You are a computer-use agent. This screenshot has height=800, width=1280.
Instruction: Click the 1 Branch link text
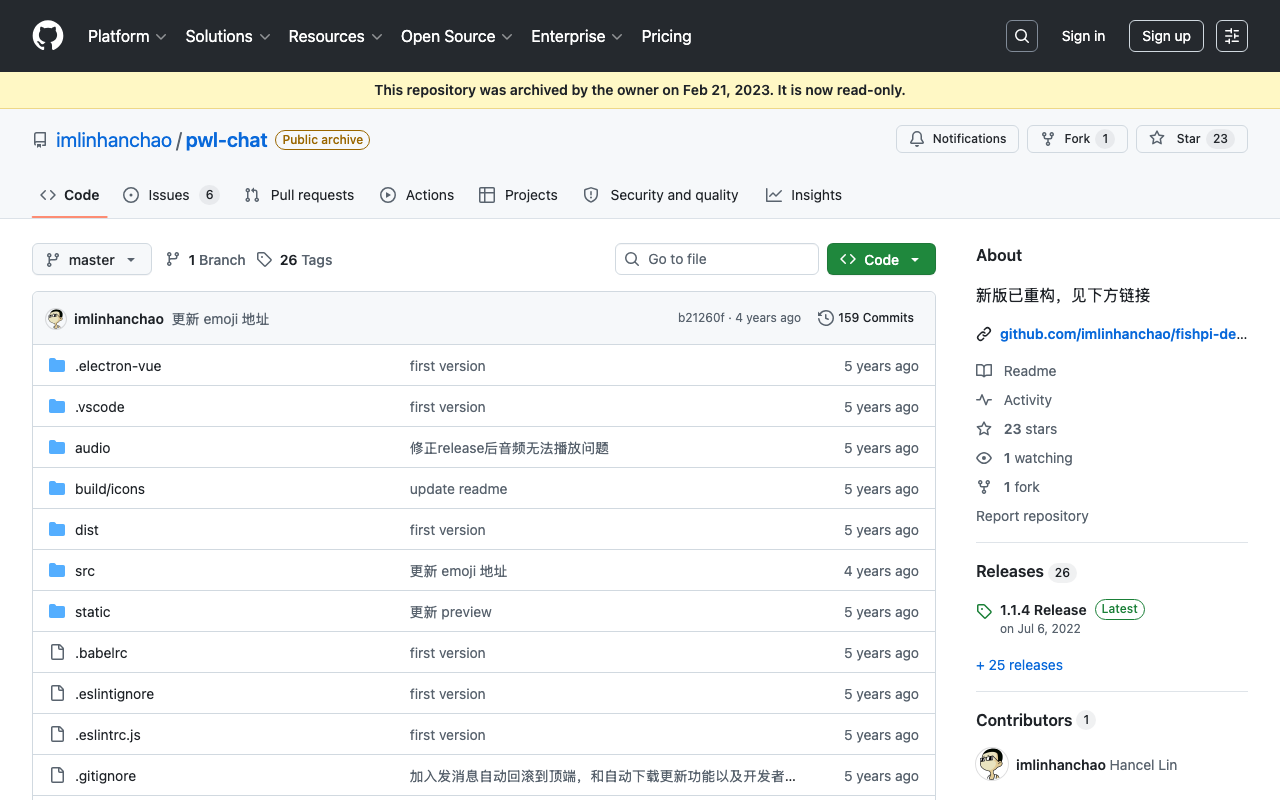tap(217, 260)
